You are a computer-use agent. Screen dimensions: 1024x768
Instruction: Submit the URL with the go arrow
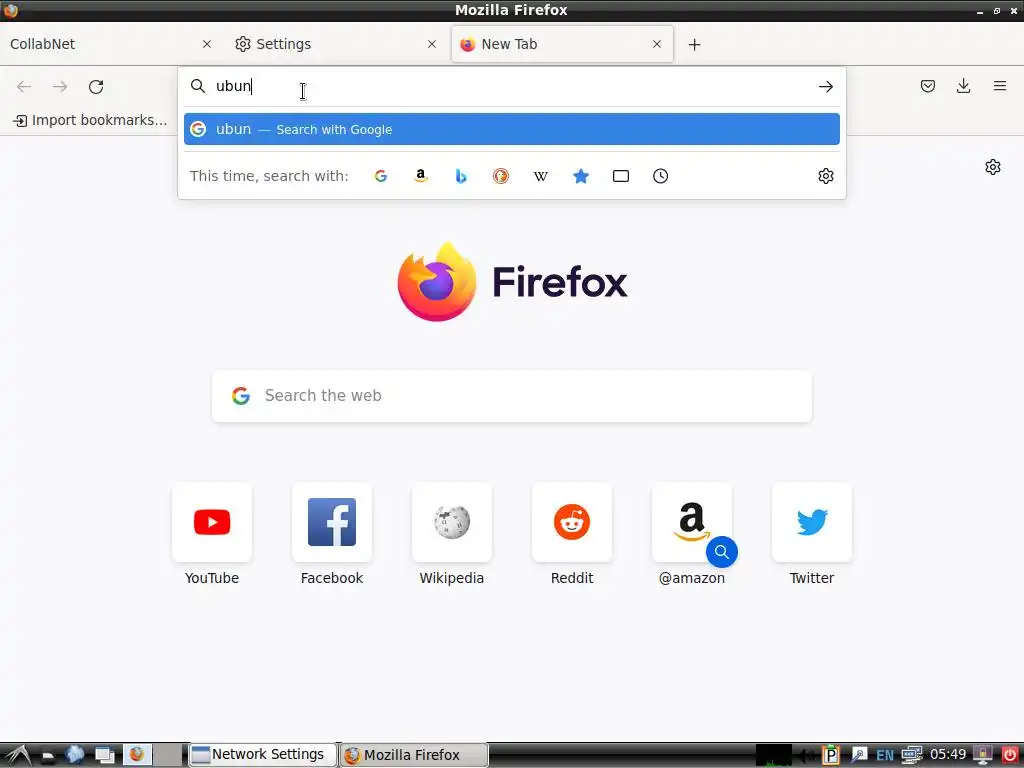click(x=825, y=86)
